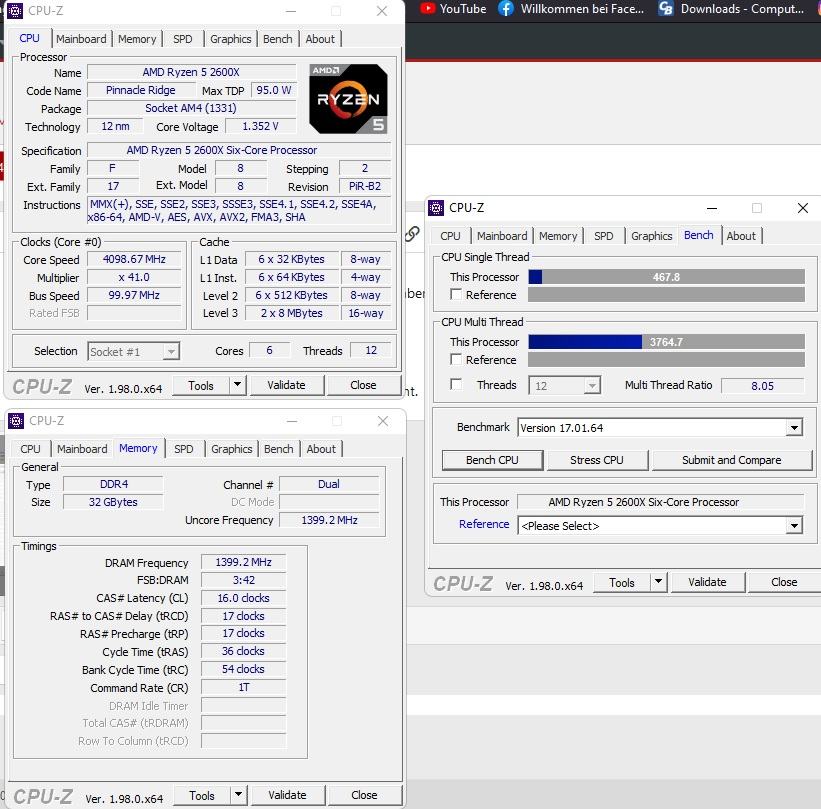Image resolution: width=821 pixels, height=809 pixels.
Task: Click the Code Name Pinnacle Ridge field
Action: [140, 90]
